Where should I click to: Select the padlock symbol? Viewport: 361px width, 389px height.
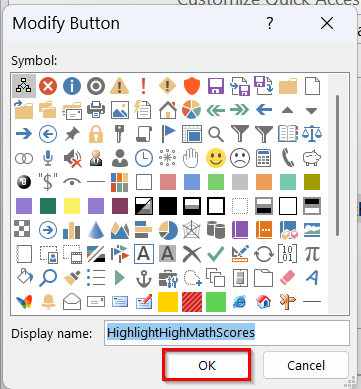(x=96, y=134)
